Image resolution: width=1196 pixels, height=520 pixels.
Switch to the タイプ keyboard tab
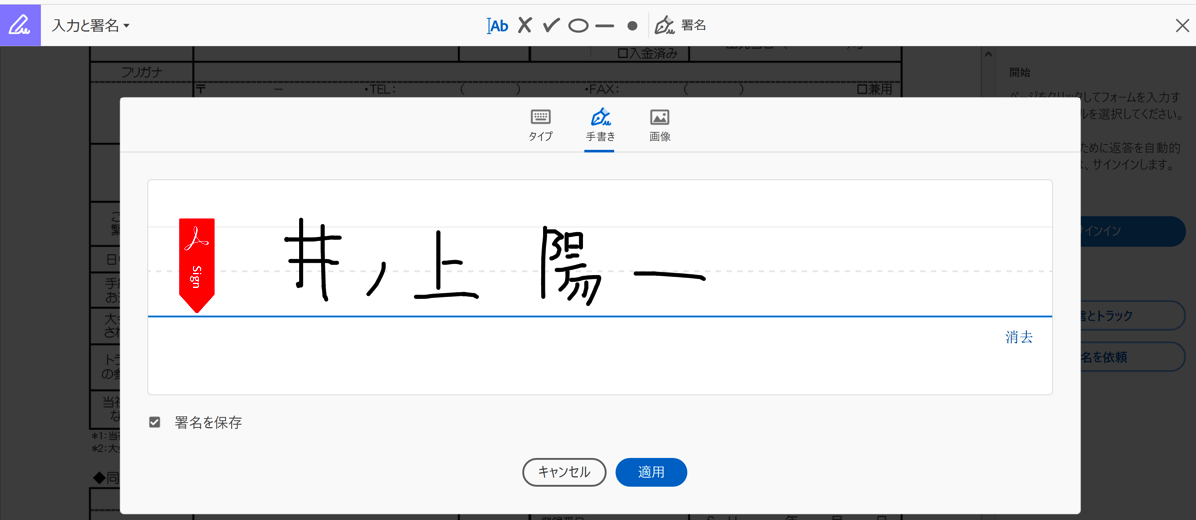coord(540,125)
